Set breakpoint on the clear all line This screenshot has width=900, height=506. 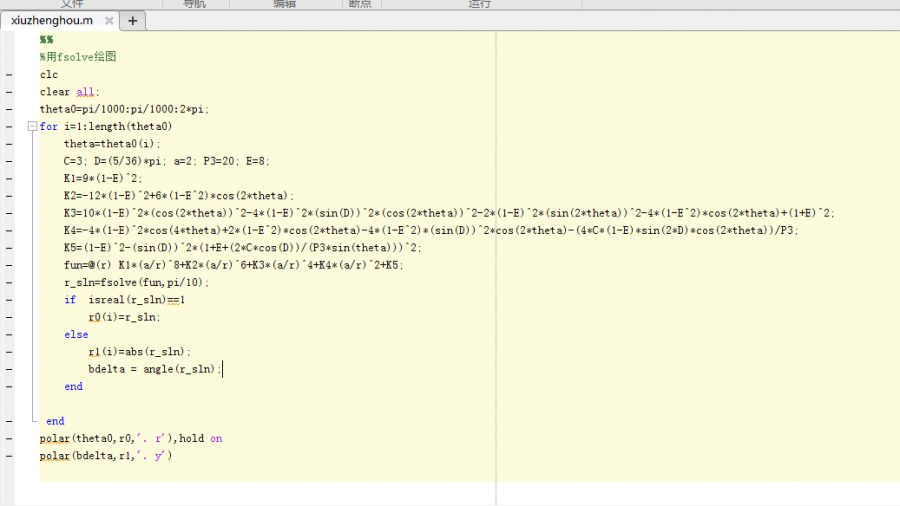(9, 92)
